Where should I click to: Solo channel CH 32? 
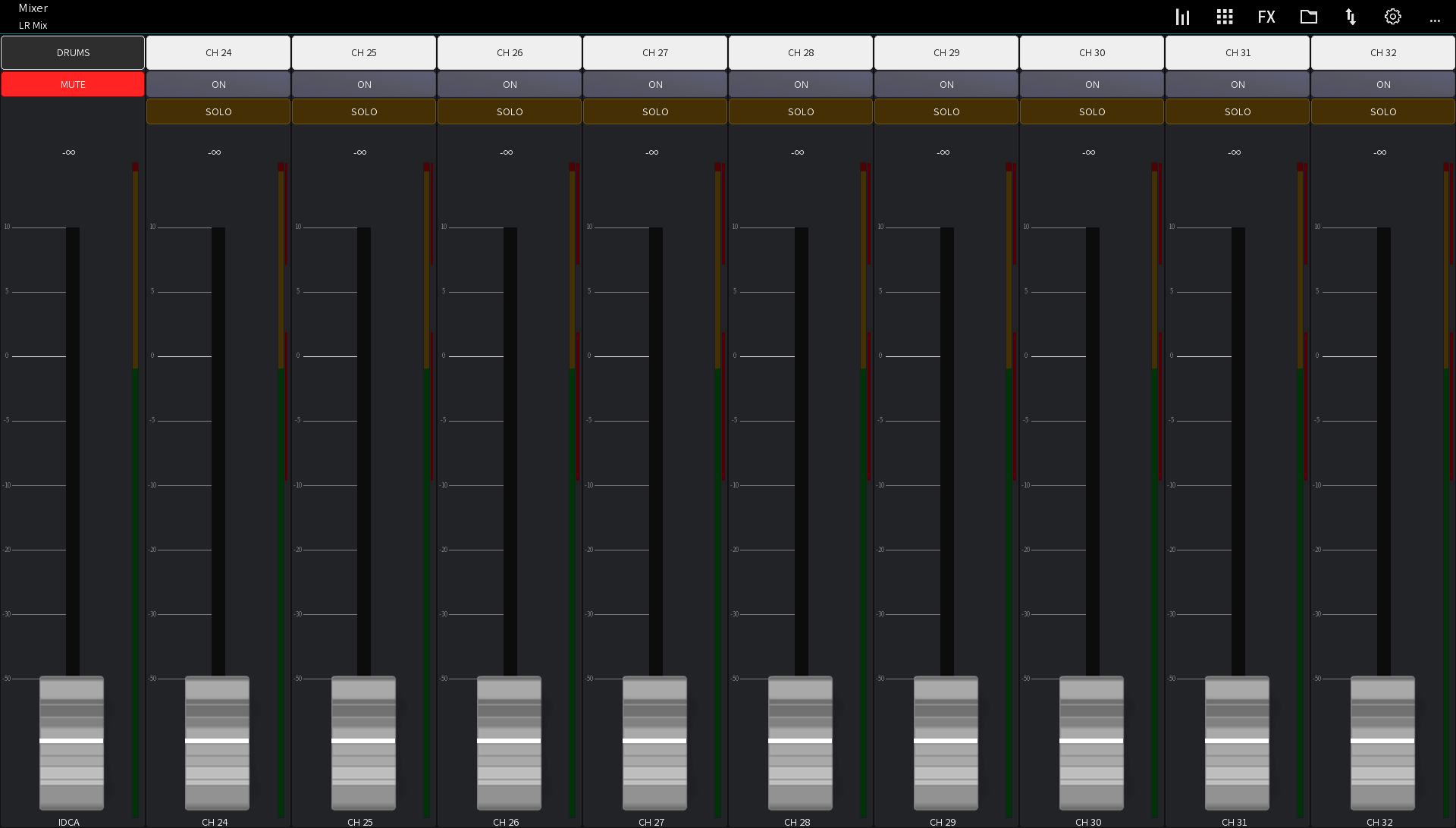[1382, 111]
